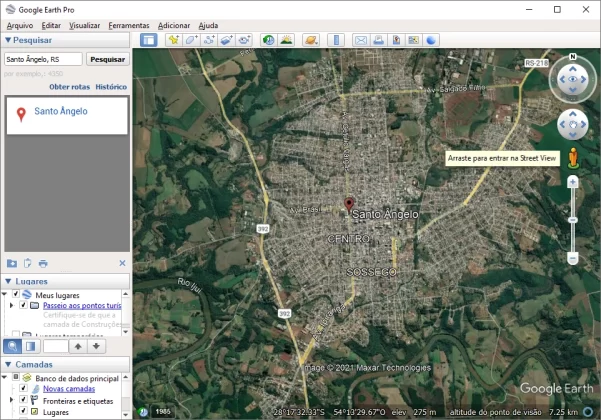
Task: Click the N north indicator on compass
Action: click(x=573, y=57)
